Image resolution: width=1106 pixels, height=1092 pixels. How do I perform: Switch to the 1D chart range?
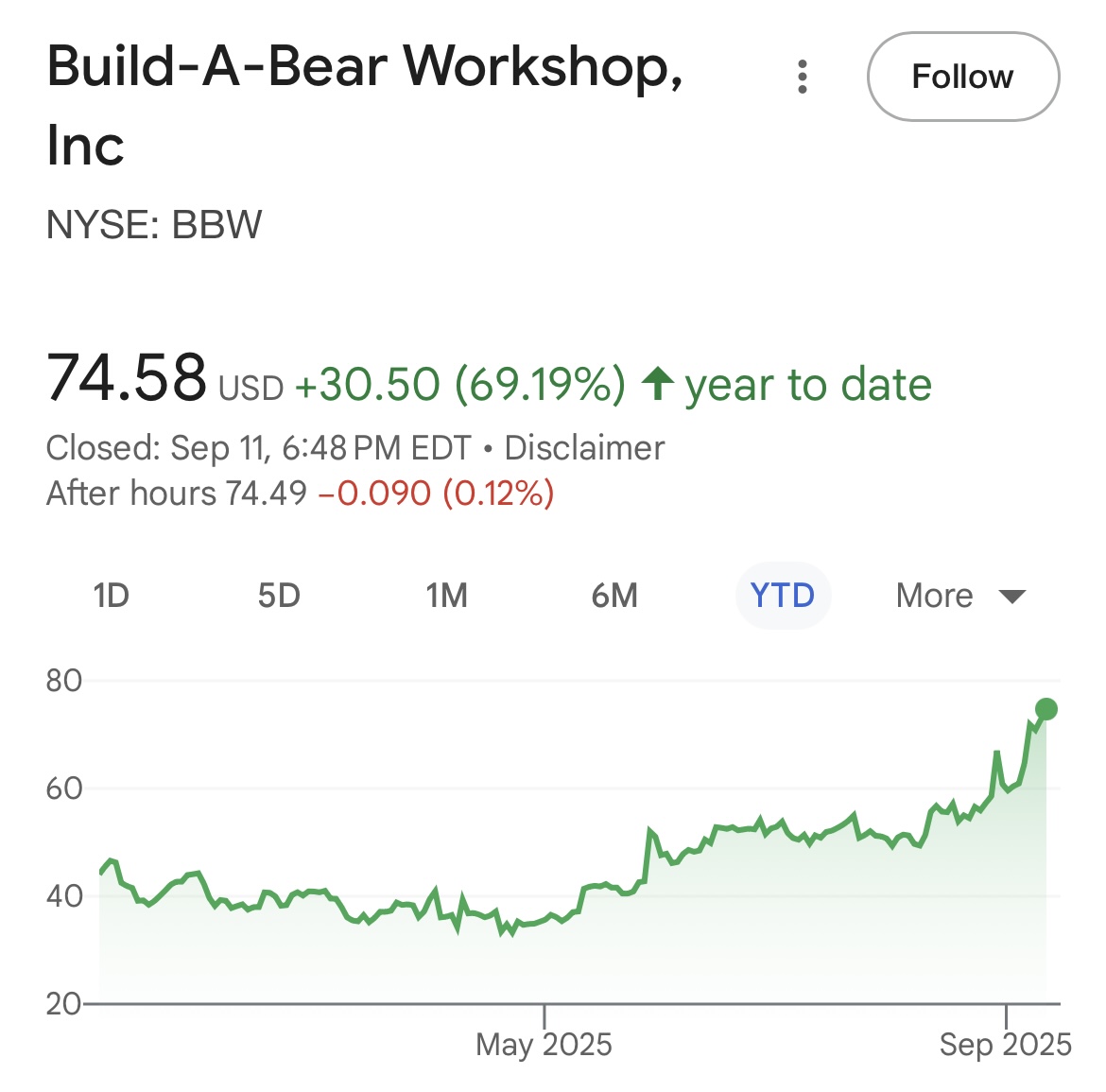(112, 596)
